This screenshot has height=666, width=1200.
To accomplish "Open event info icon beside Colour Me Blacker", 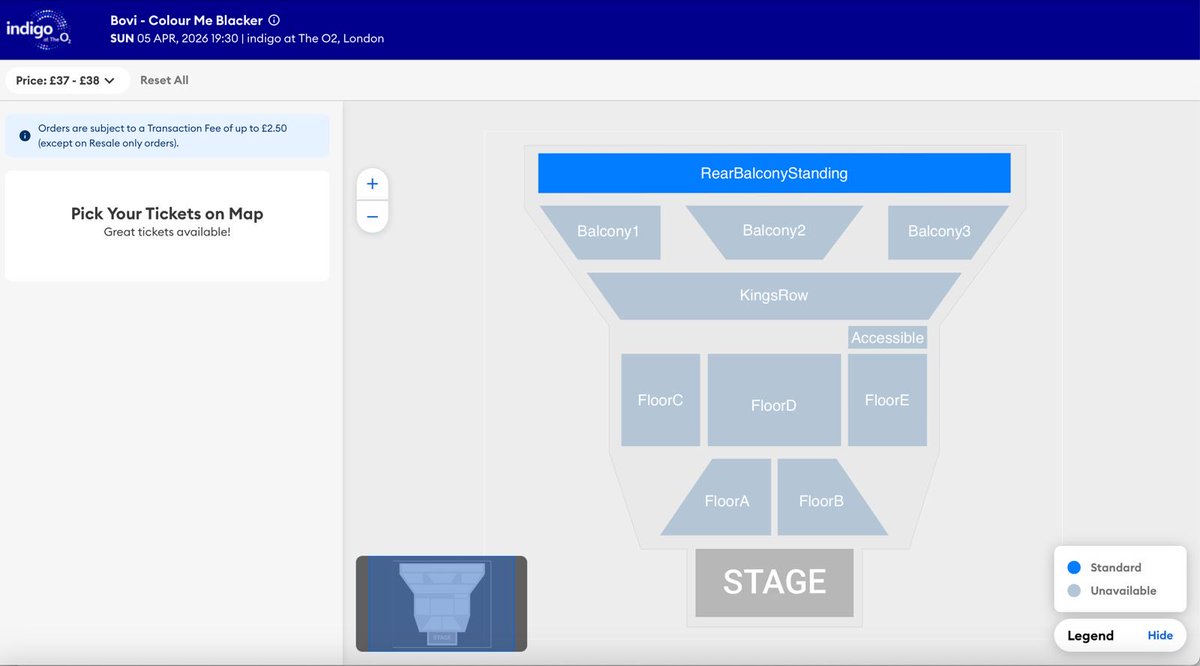I will pyautogui.click(x=275, y=20).
